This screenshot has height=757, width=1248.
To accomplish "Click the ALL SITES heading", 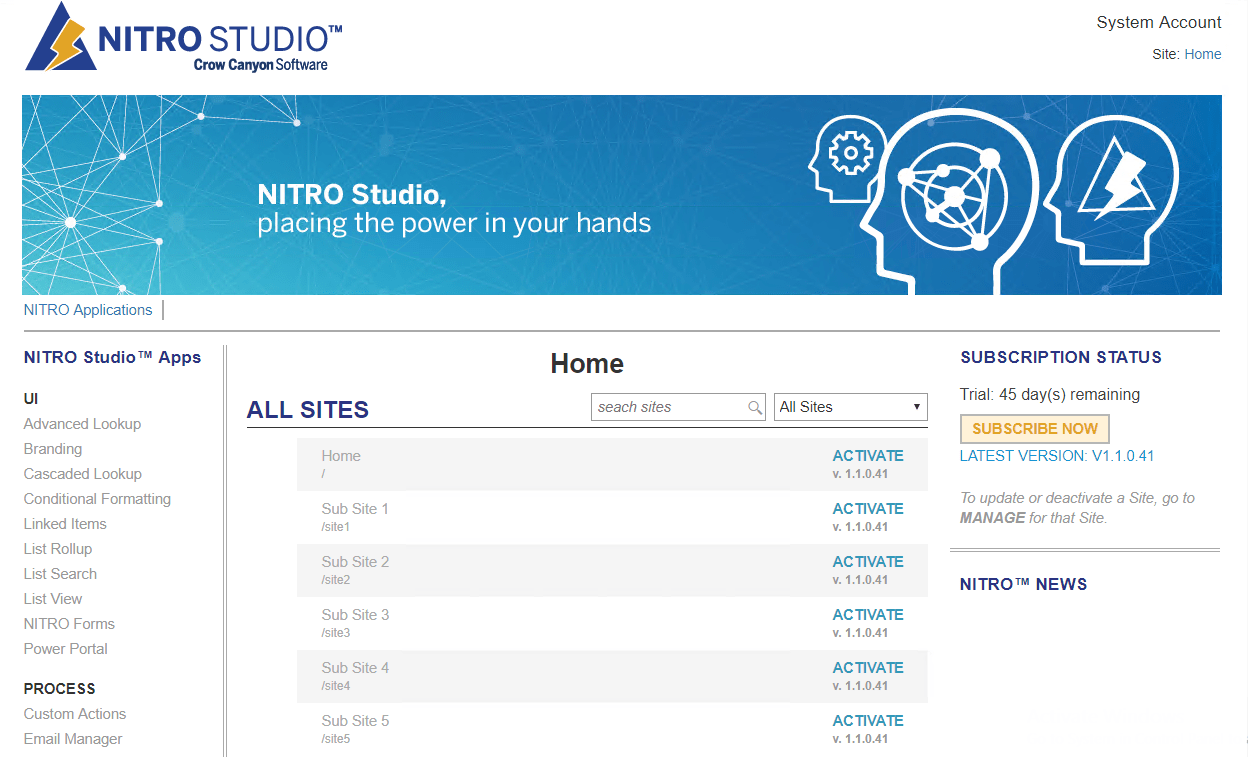I will point(308,410).
